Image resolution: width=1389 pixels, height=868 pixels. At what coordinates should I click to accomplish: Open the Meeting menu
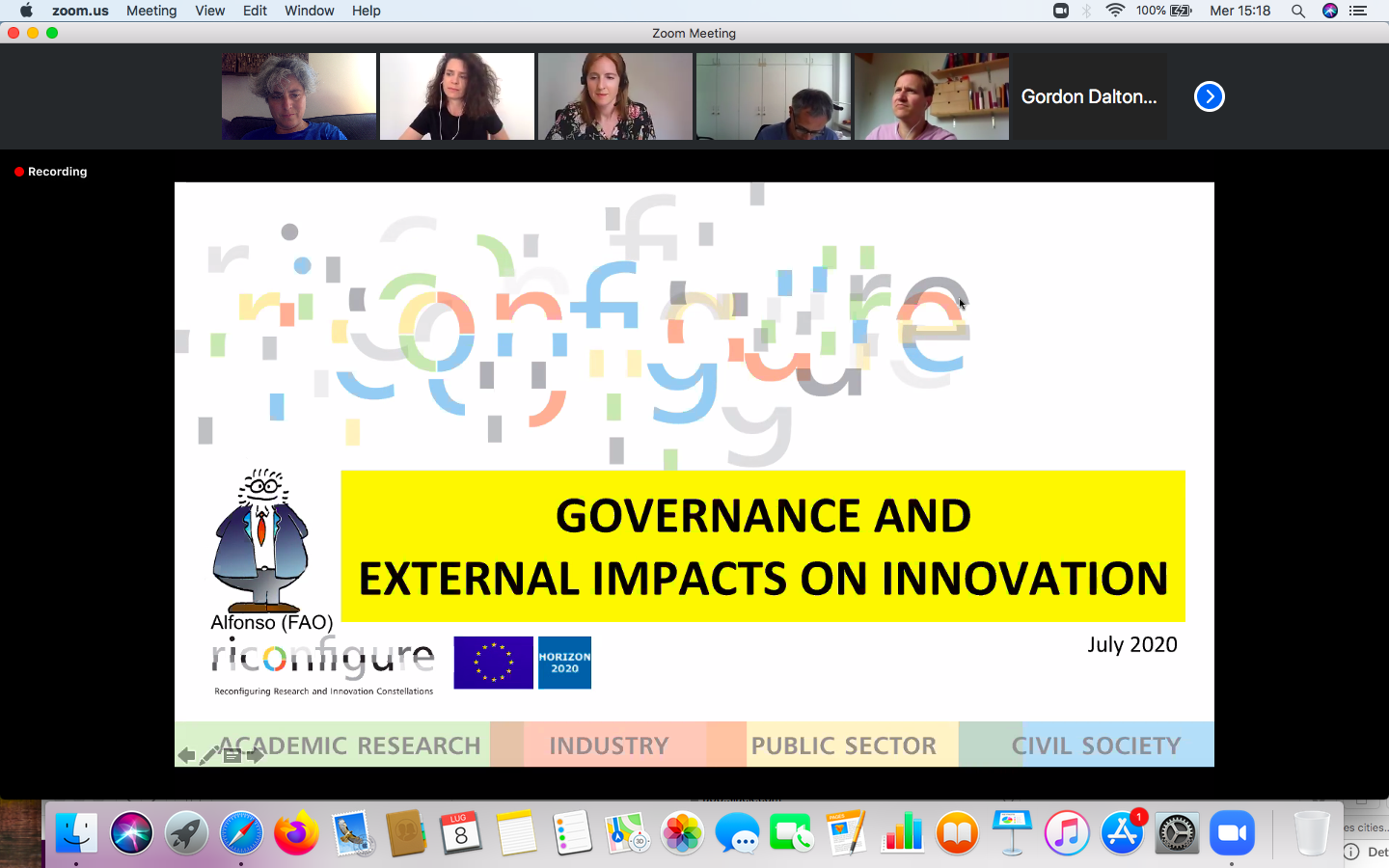click(151, 11)
